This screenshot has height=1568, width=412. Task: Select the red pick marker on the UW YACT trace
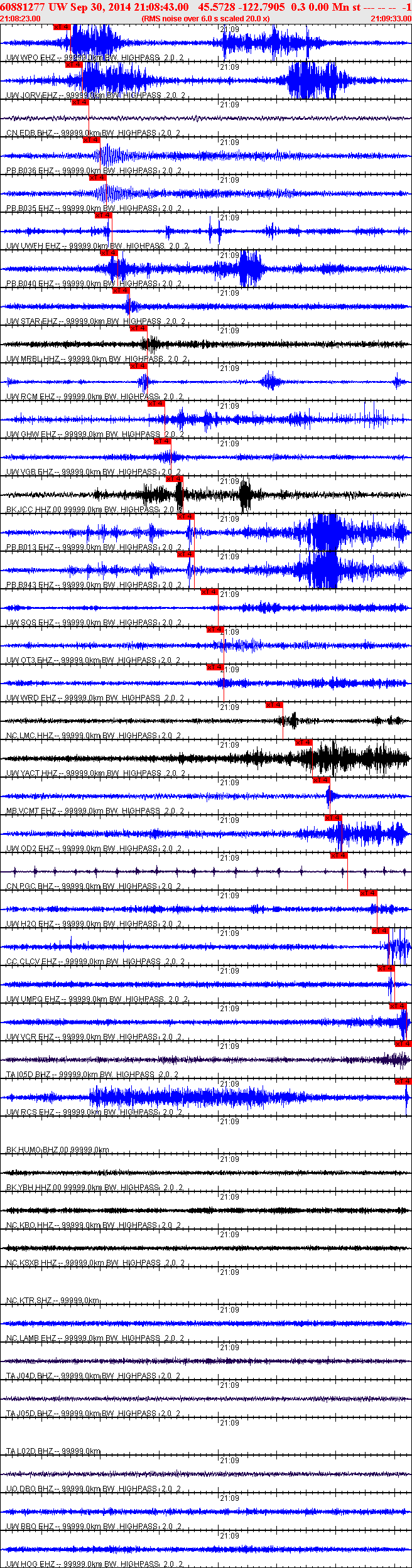click(x=304, y=743)
